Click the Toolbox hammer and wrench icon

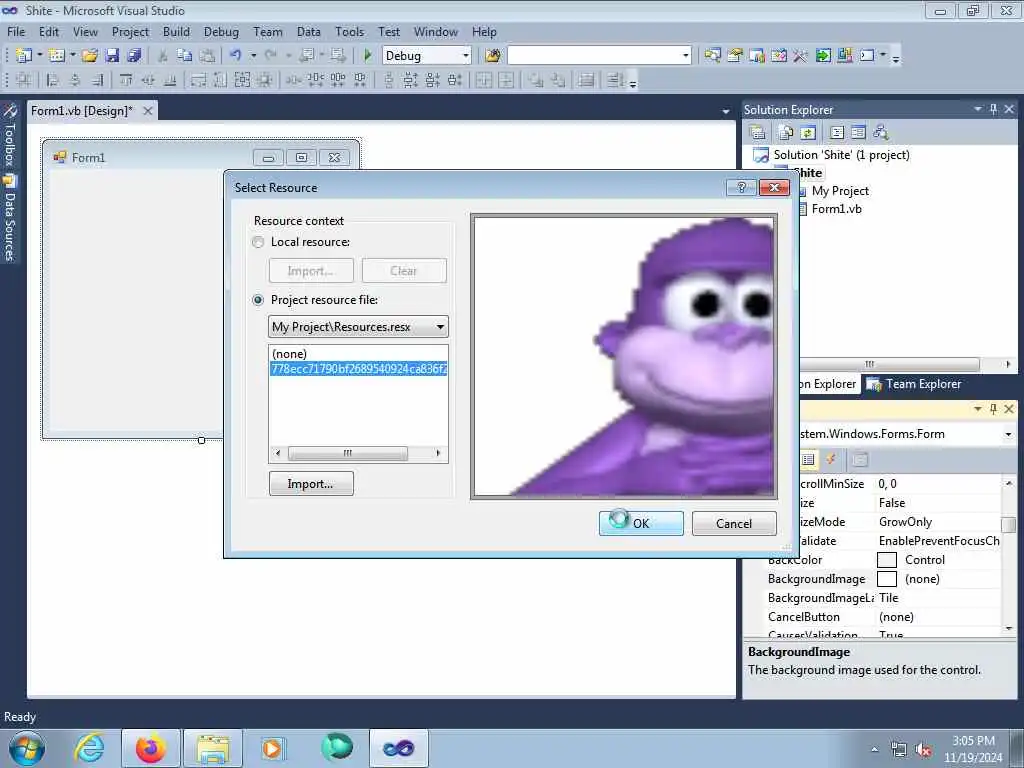coord(801,56)
